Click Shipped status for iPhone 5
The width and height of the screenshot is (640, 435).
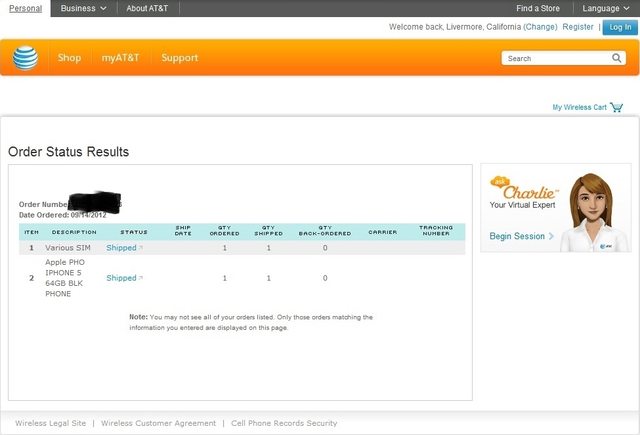click(121, 278)
